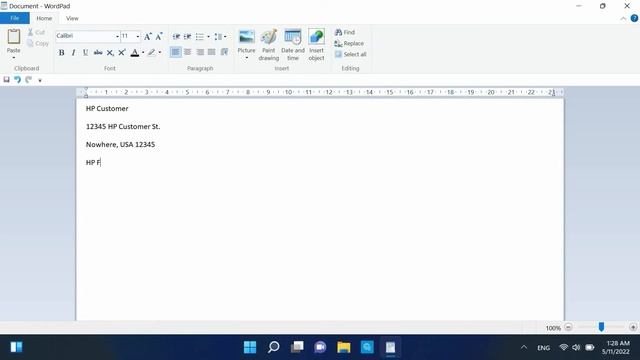This screenshot has height=360, width=640.
Task: Save the document from quick access toolbar
Action: pyautogui.click(x=7, y=80)
